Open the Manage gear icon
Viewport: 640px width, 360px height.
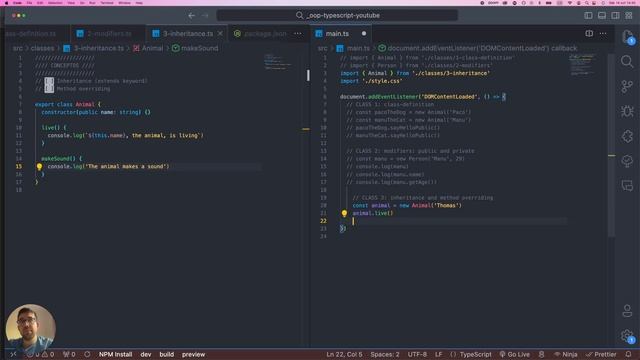[627, 336]
